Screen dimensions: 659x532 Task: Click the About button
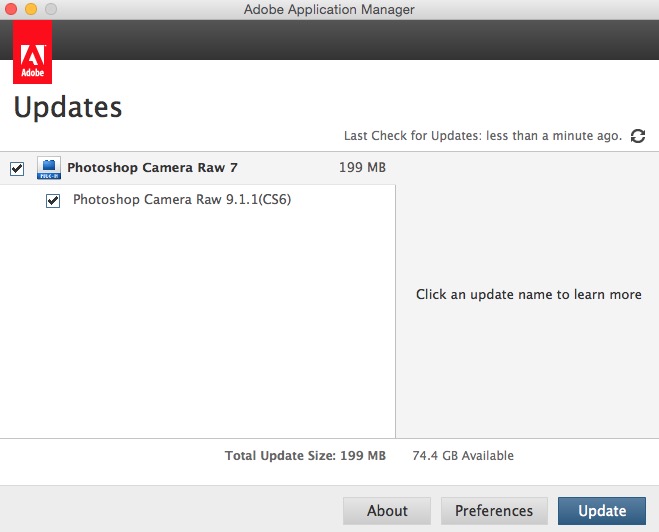(387, 511)
